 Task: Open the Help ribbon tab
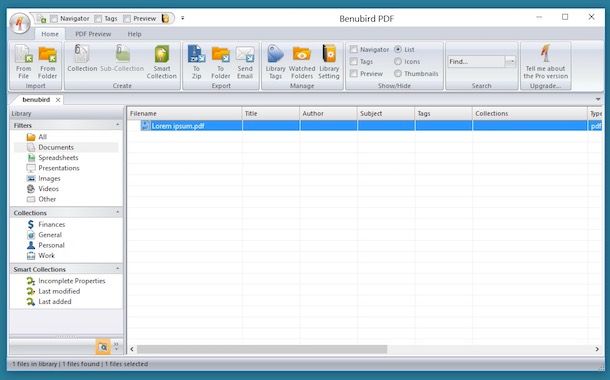(134, 34)
